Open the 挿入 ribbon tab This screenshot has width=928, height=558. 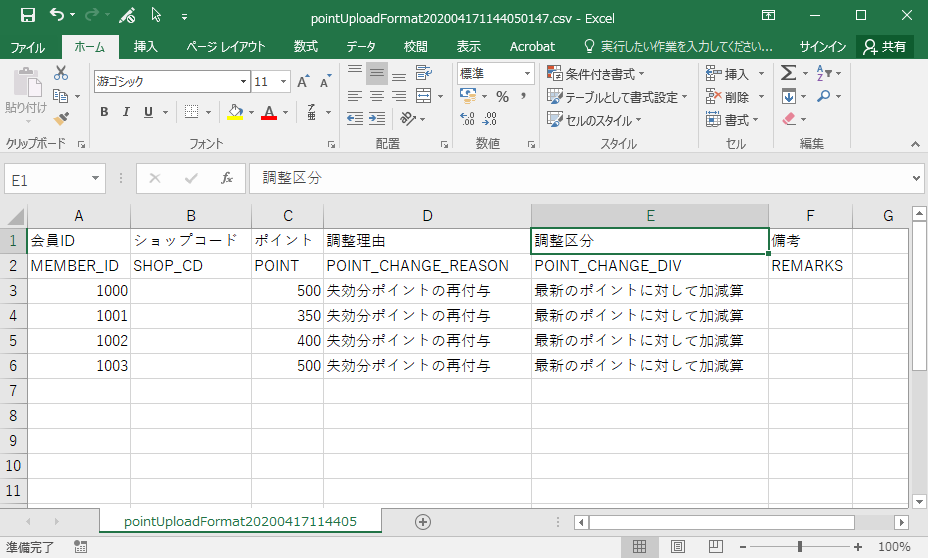pyautogui.click(x=146, y=47)
